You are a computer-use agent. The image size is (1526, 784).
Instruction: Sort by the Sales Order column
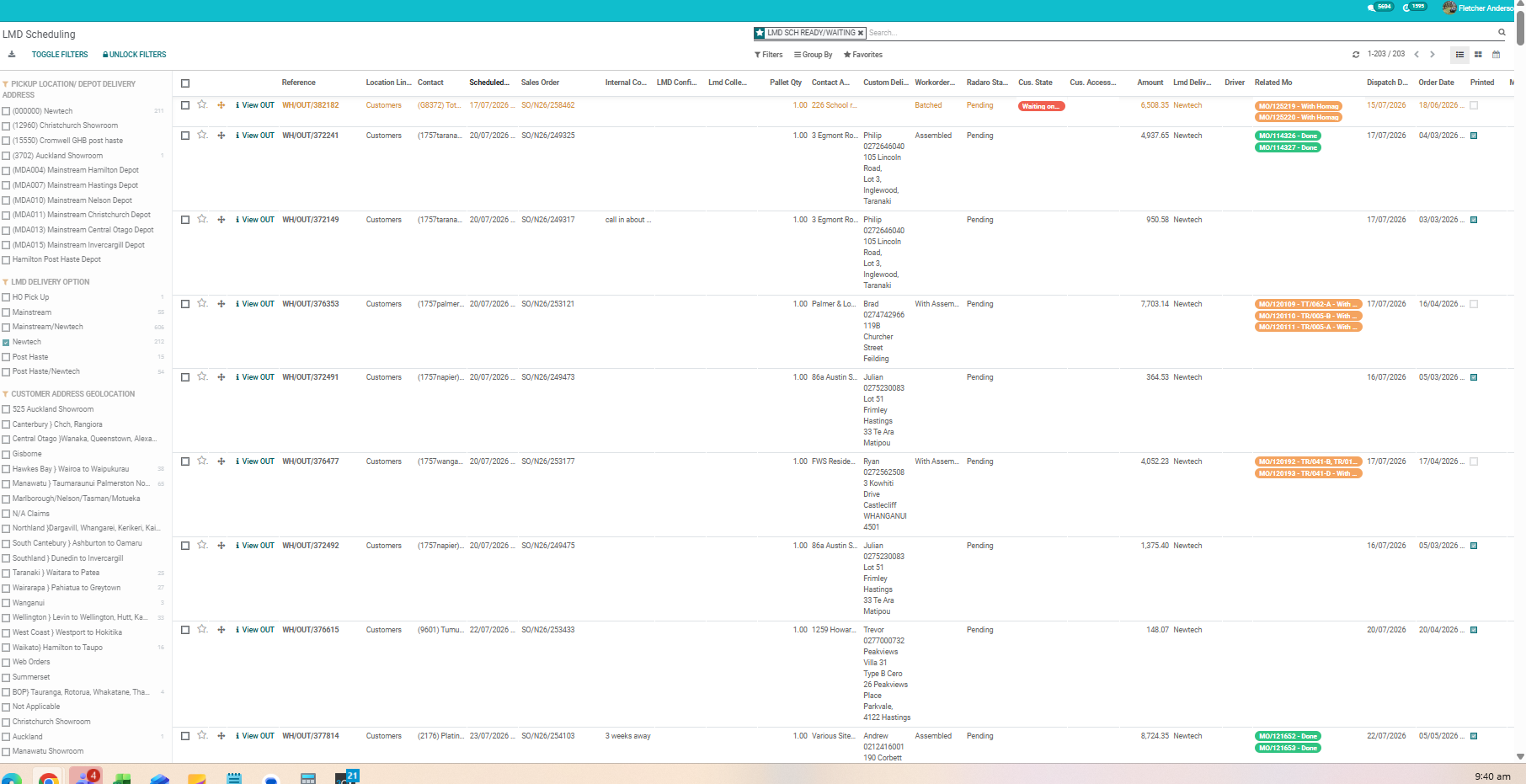(540, 83)
